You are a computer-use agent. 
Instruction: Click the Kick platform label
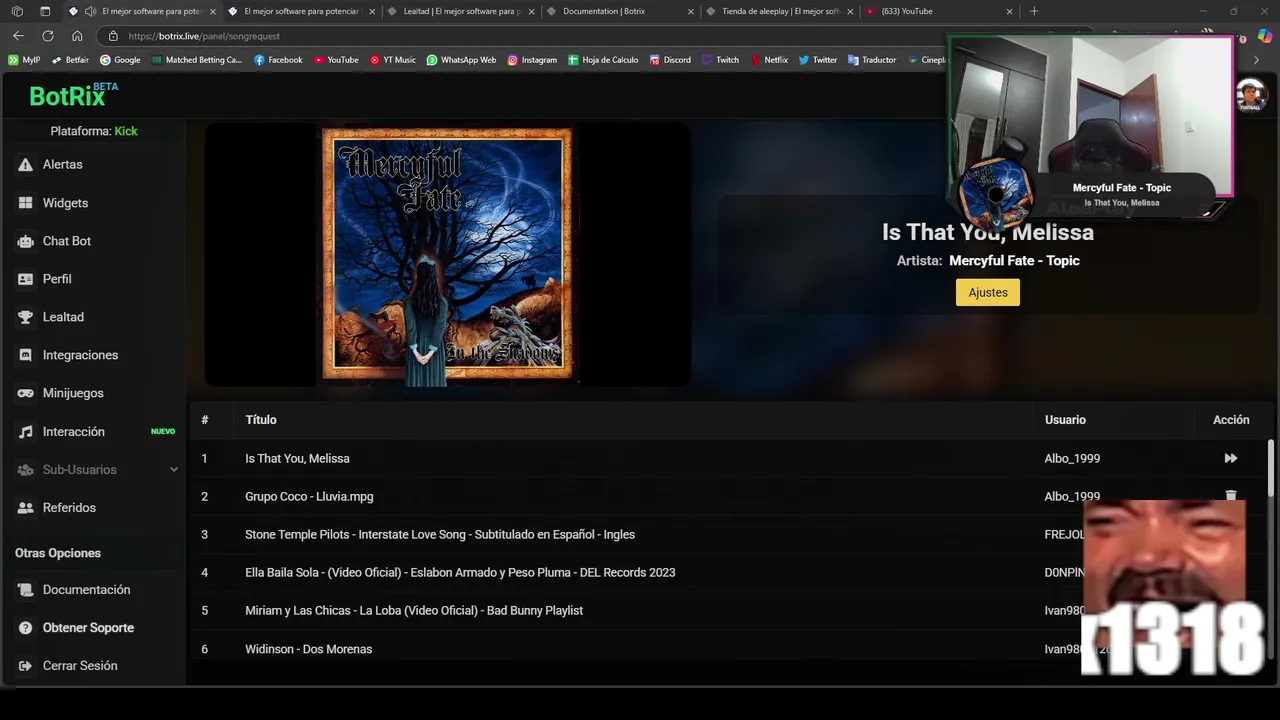coord(126,131)
